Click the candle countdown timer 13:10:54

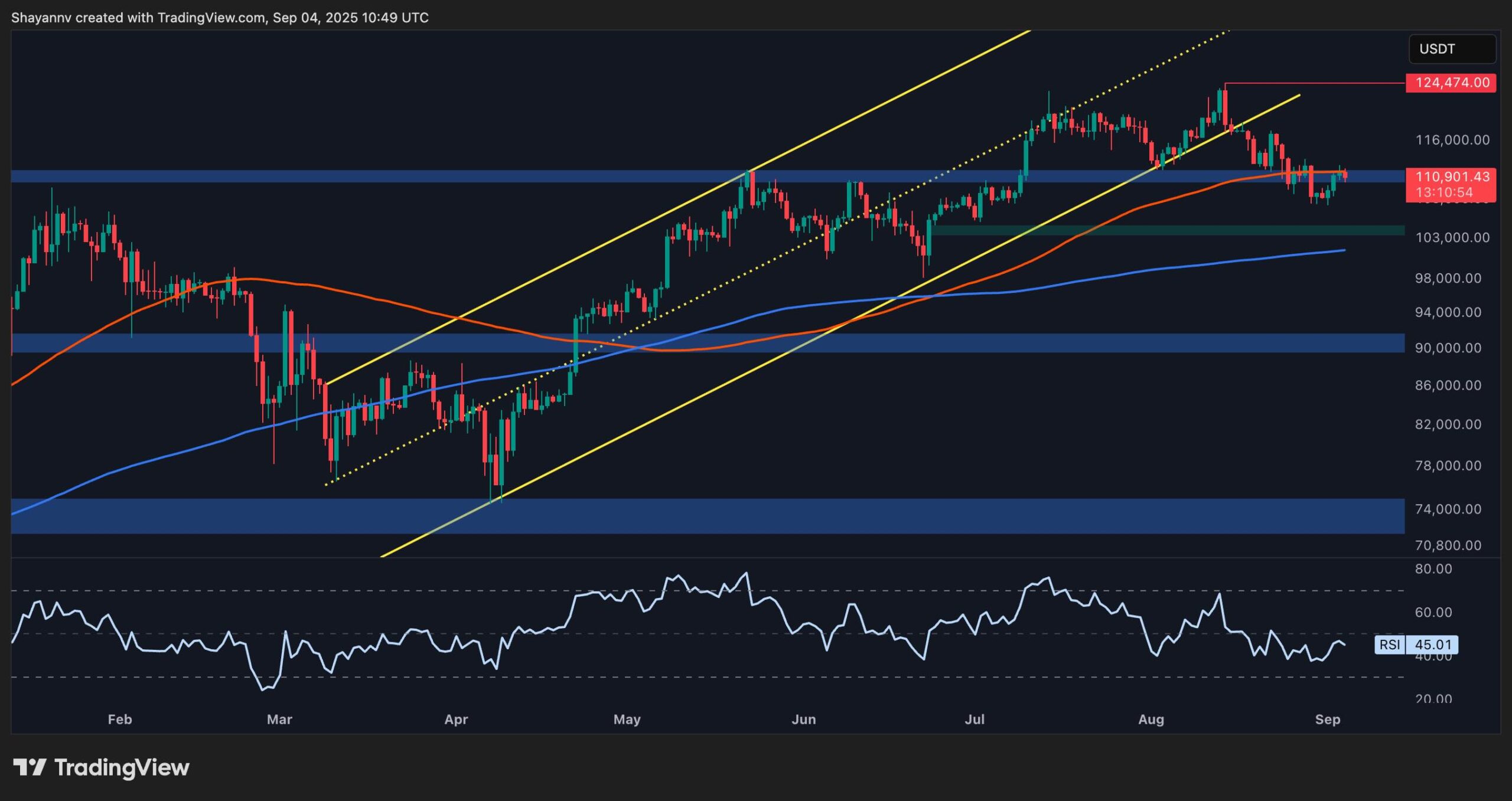1446,192
